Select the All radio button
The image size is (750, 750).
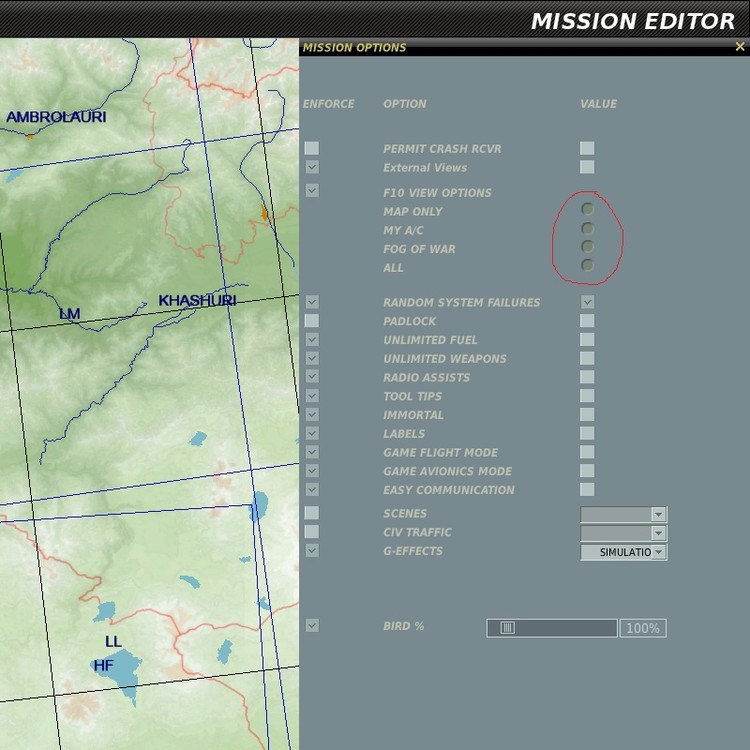pos(587,265)
